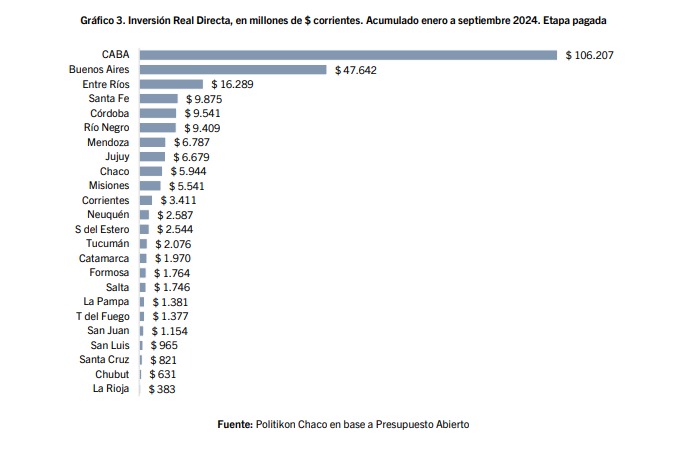Image resolution: width=685 pixels, height=452 pixels.
Task: Click the S del Estero label
Action: (102, 230)
